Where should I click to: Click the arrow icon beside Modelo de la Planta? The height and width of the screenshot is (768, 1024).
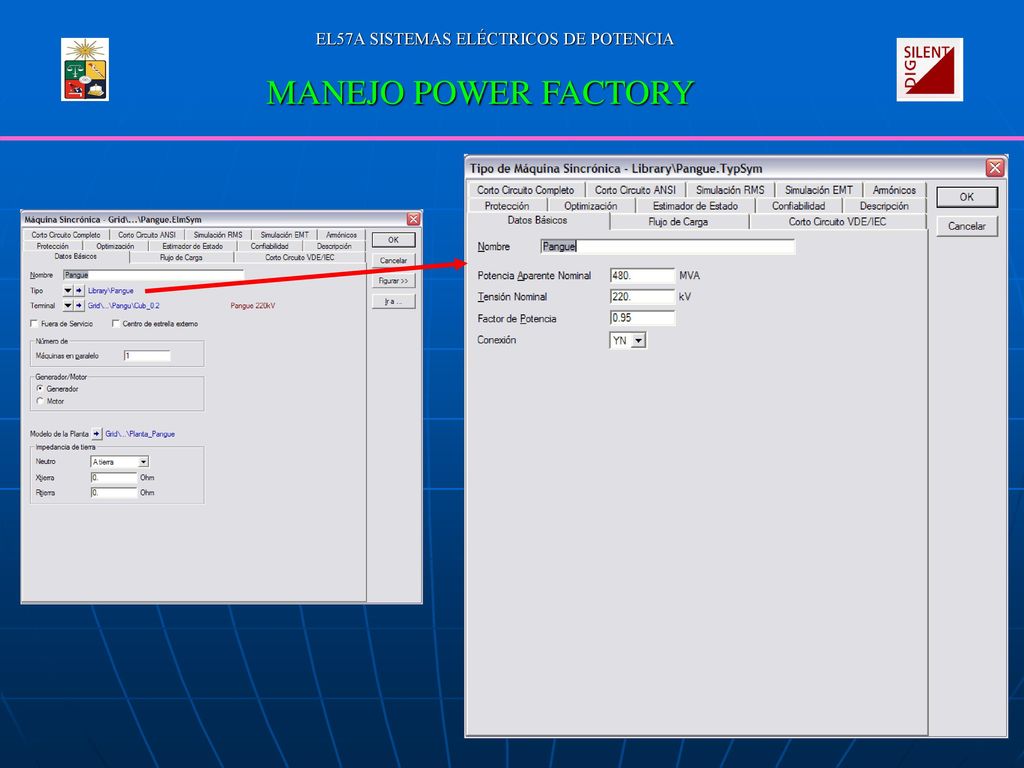[x=97, y=434]
